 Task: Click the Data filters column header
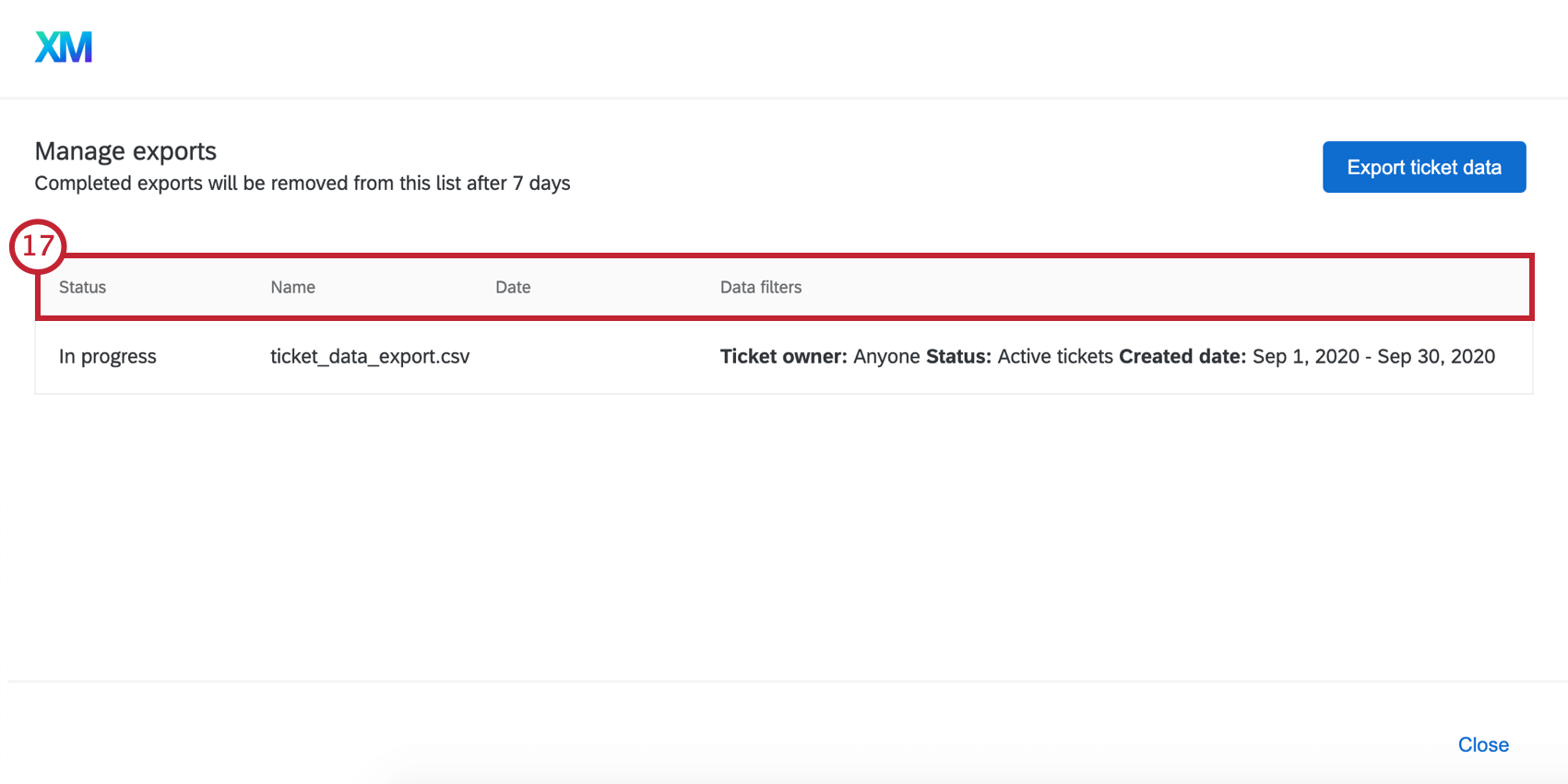[x=760, y=288]
